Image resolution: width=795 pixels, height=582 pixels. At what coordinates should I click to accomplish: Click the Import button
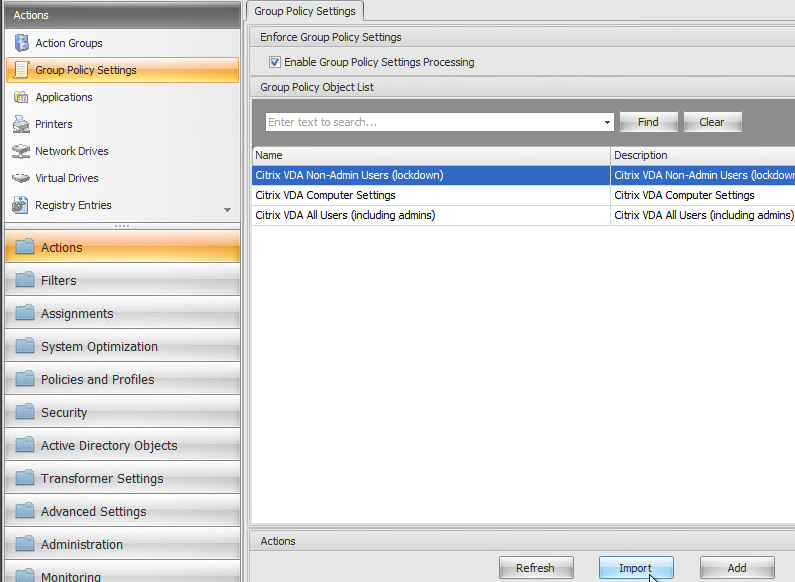pos(636,568)
